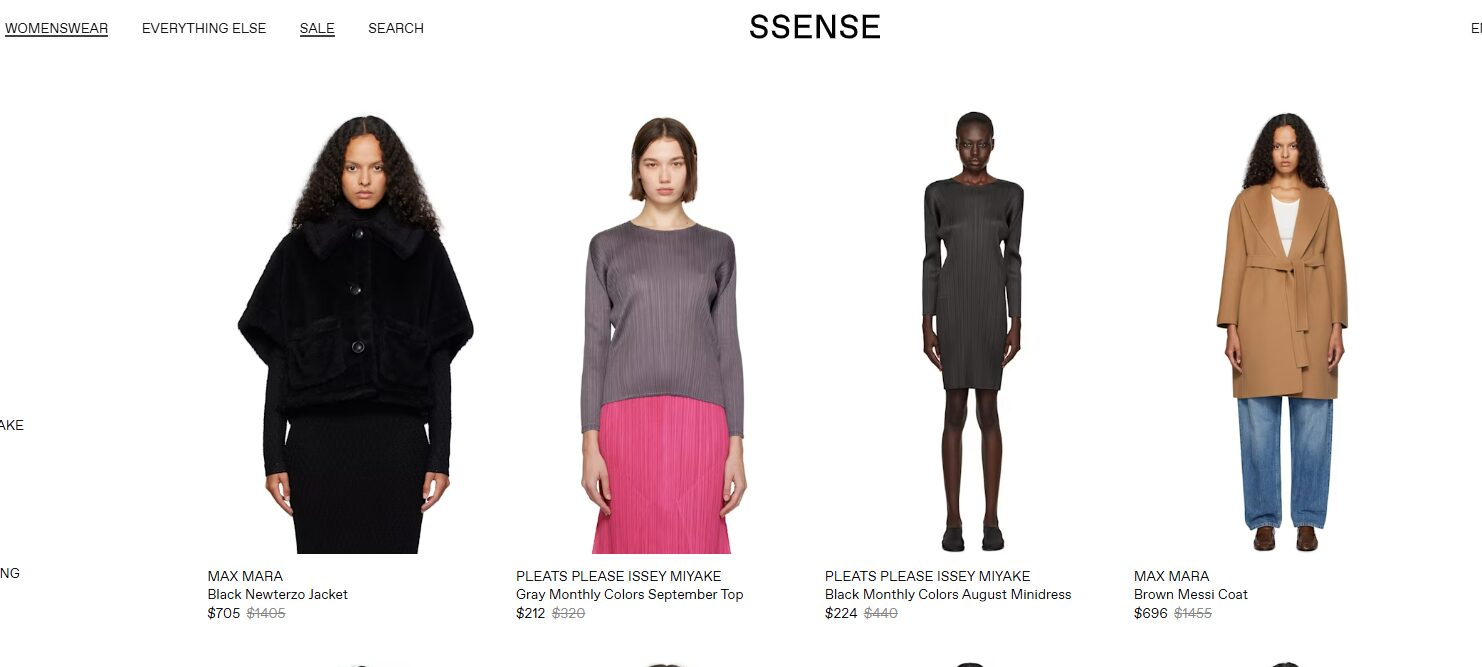The height and width of the screenshot is (667, 1482).
Task: Click the $705 jacket sale price
Action: 224,613
